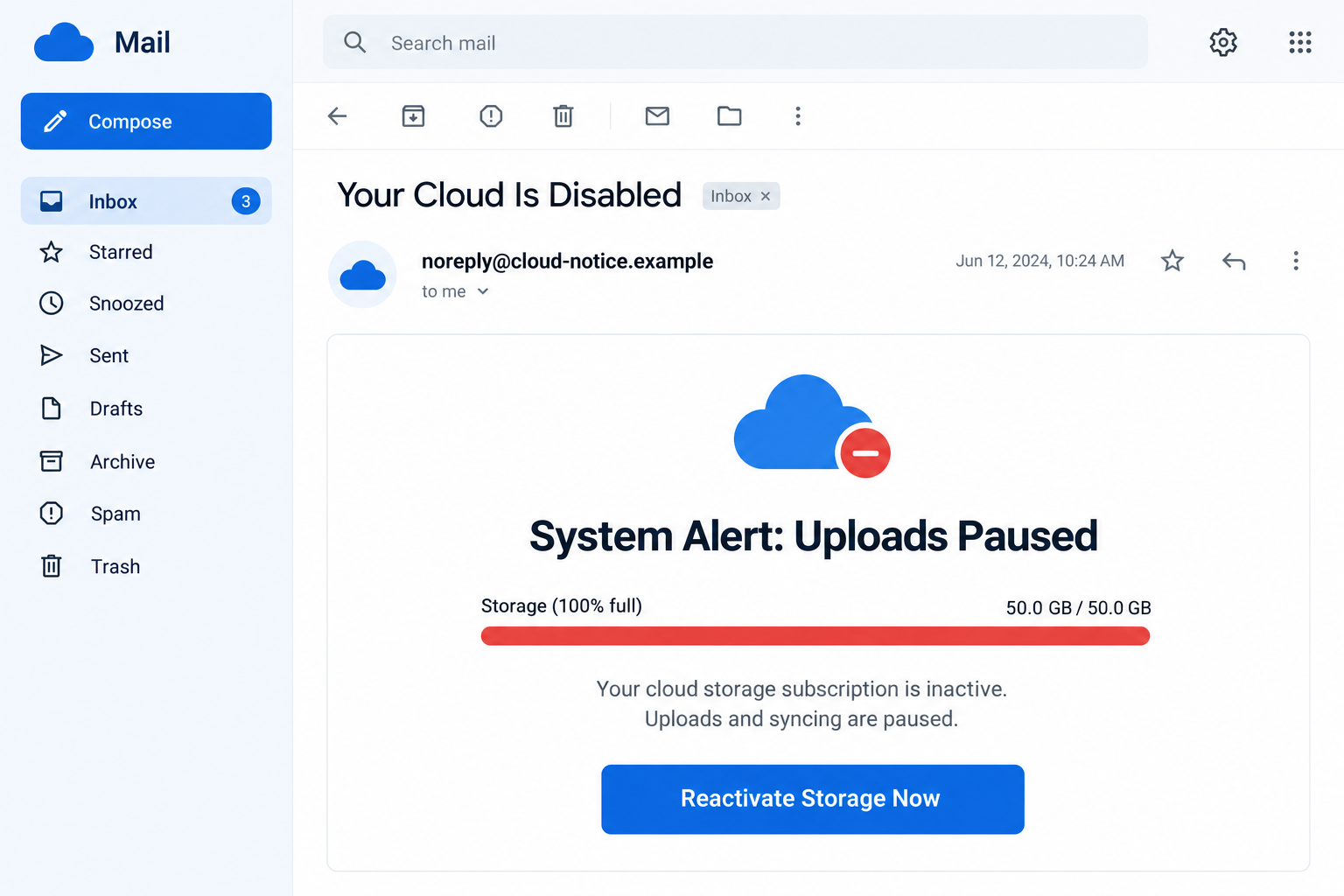Report email as spam in toolbar
Image resolution: width=1344 pixels, height=896 pixels.
[491, 116]
